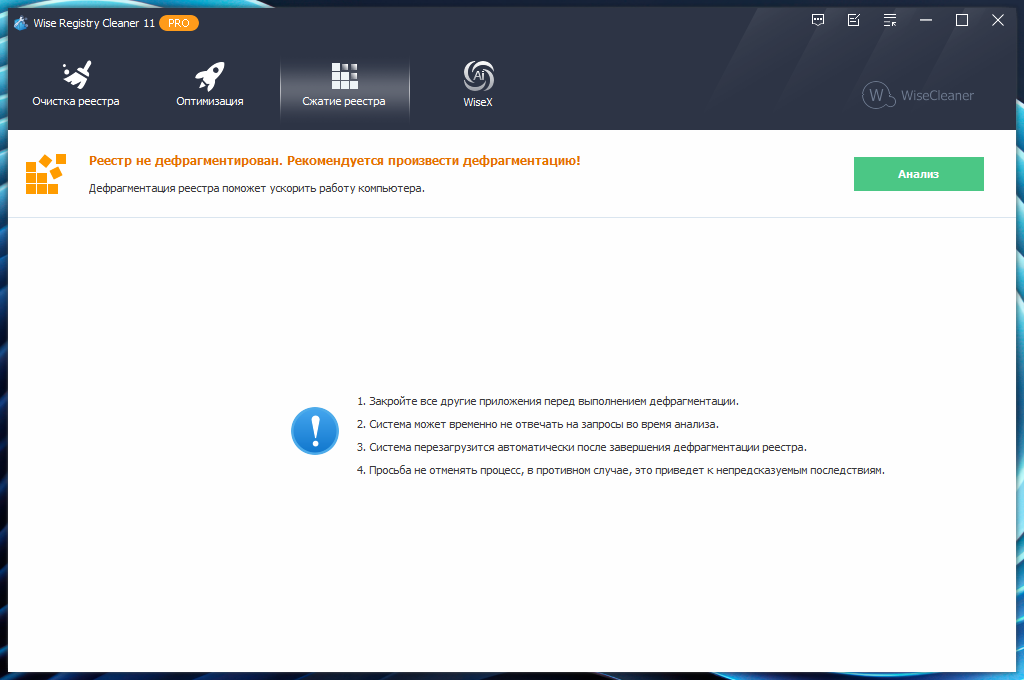1024x680 pixels.
Task: Click the orange PRO badge
Action: coord(178,23)
